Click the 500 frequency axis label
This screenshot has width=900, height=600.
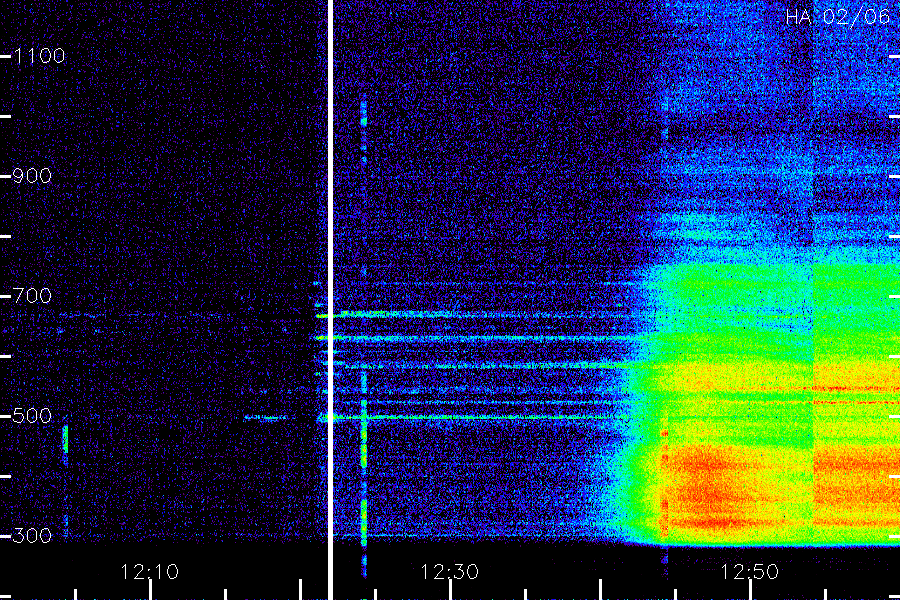pyautogui.click(x=32, y=416)
